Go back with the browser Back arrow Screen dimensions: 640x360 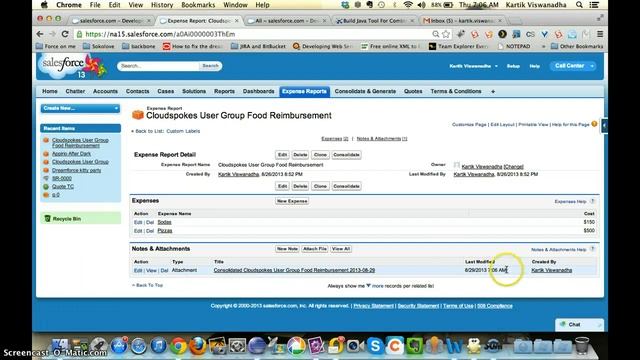pyautogui.click(x=40, y=34)
